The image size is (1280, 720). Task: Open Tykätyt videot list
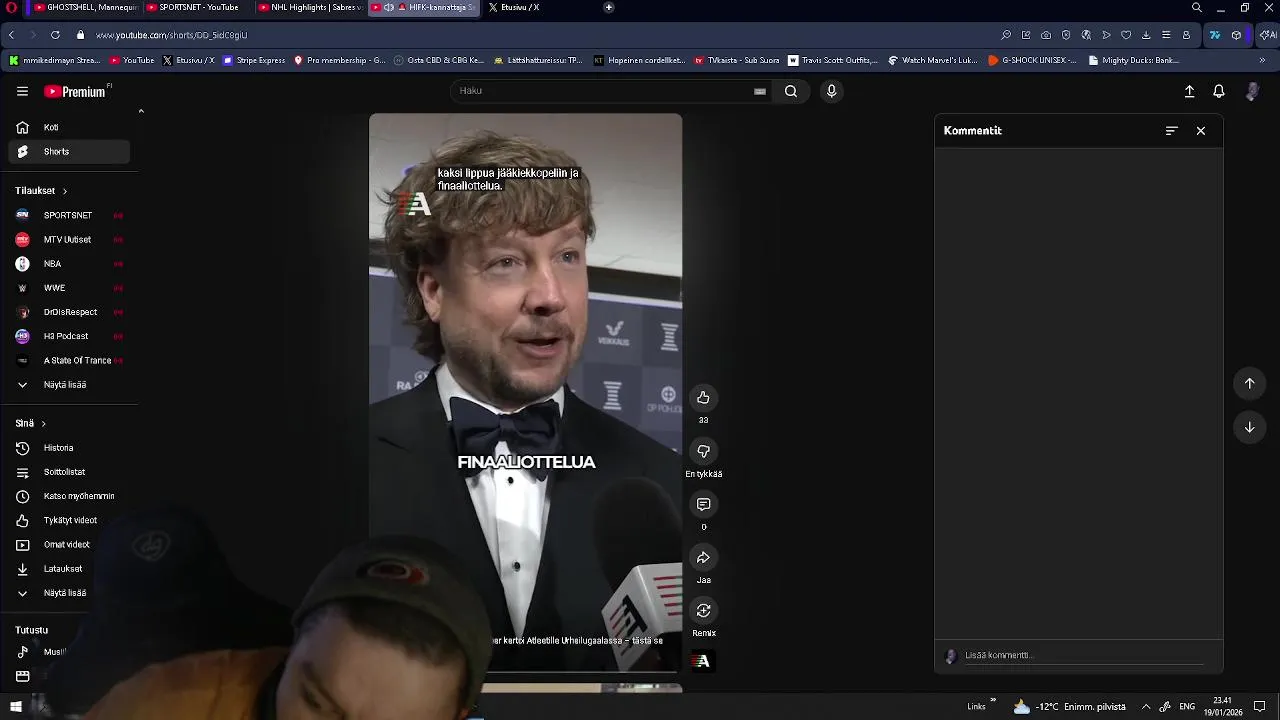pos(69,520)
